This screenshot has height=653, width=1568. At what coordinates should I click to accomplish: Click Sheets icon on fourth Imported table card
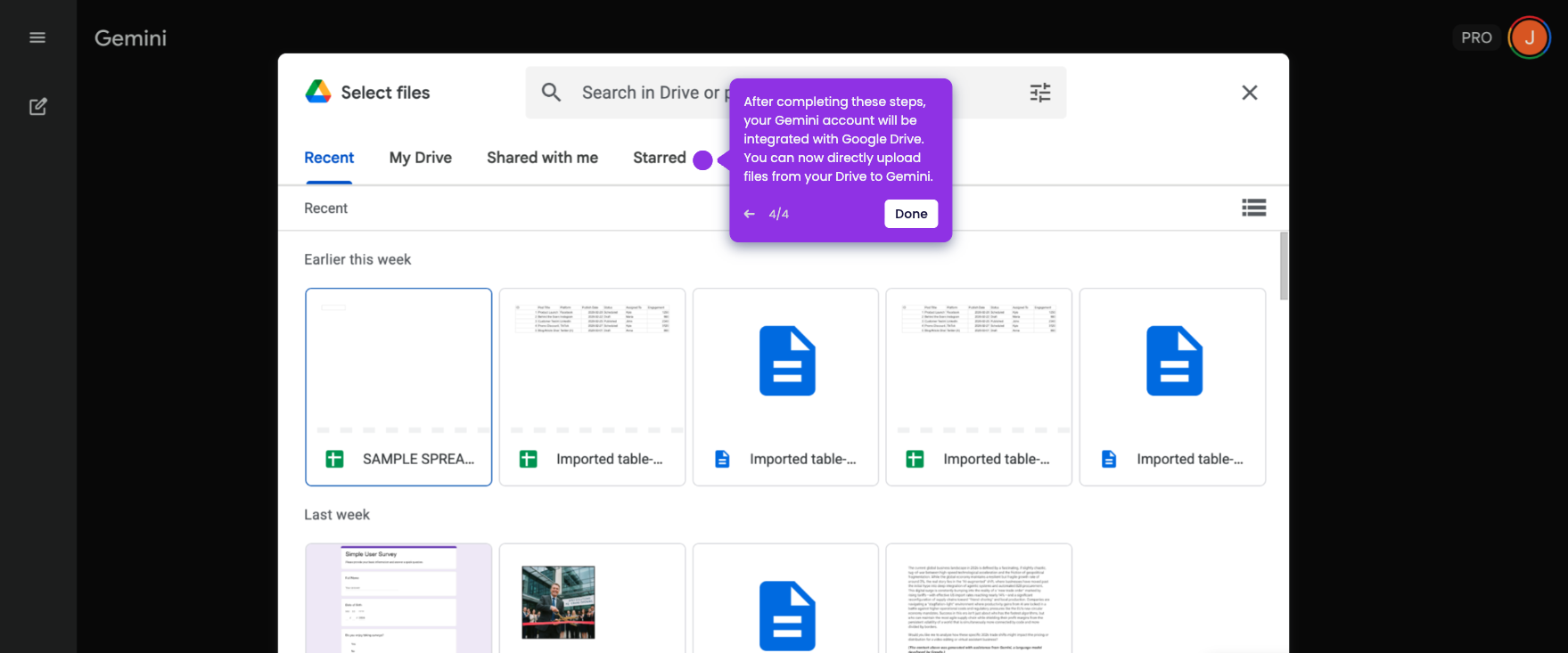[x=915, y=459]
